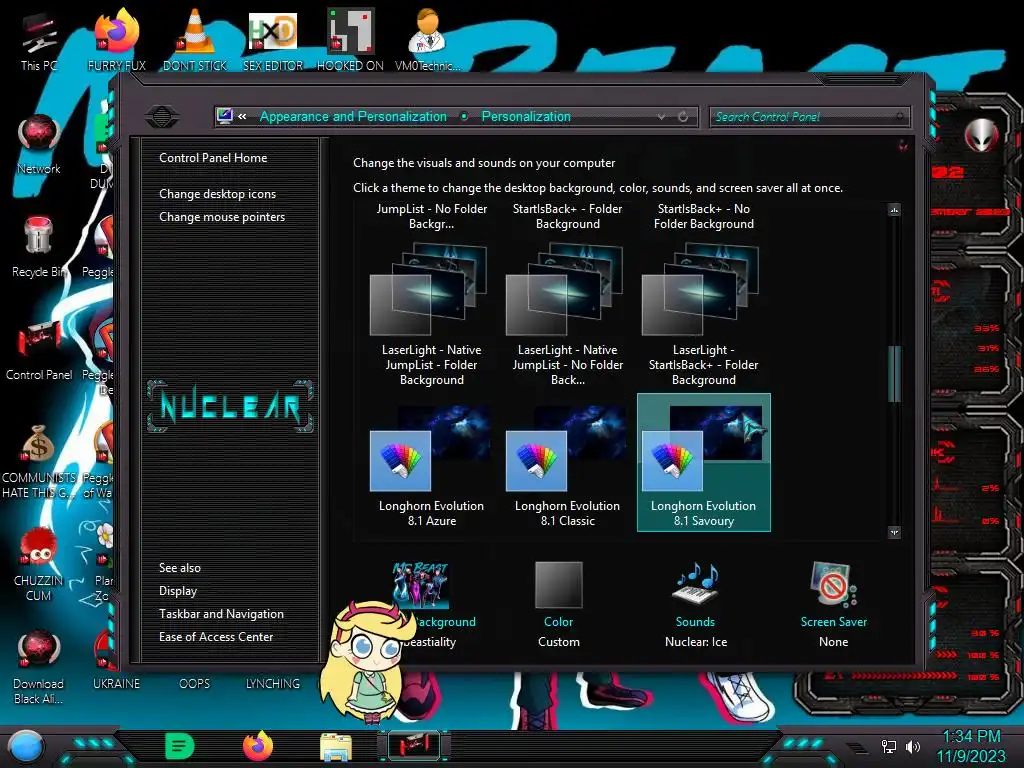This screenshot has height=768, width=1024.
Task: Click the theme list scroll up arrow
Action: coord(895,210)
